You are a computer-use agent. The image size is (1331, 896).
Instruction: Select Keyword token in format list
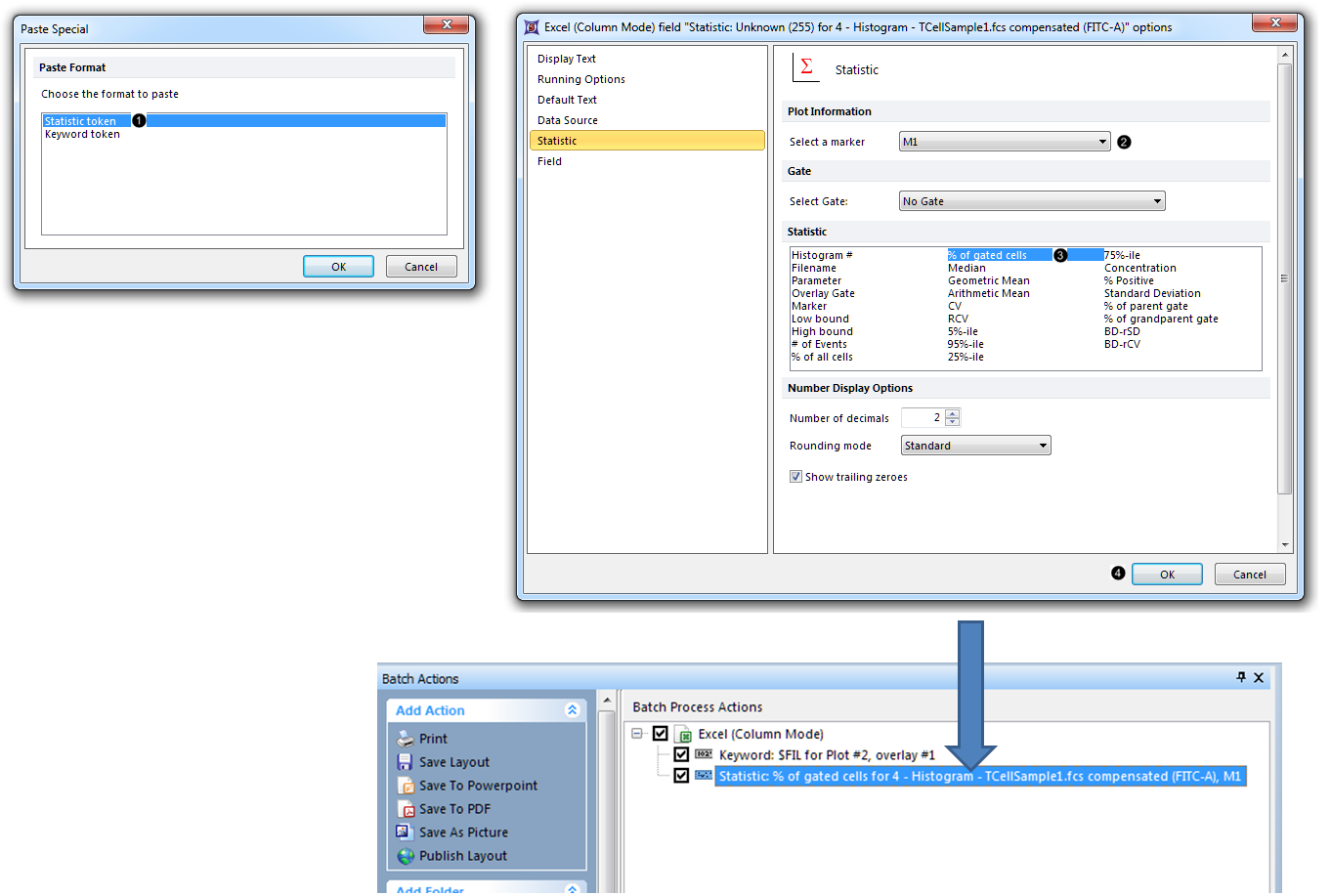click(83, 135)
